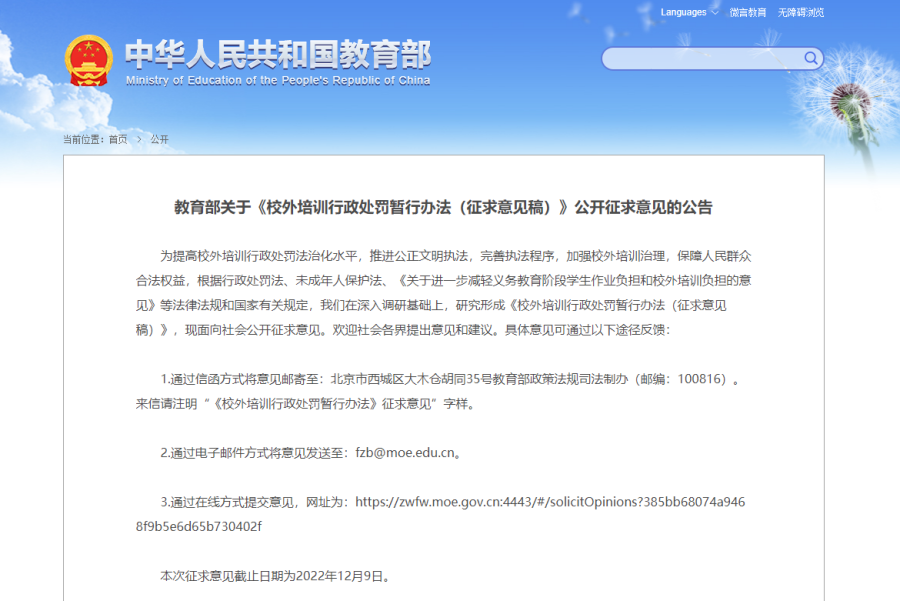Open 公开 breadcrumb section
Viewport: 900px width, 601px height.
[x=159, y=139]
